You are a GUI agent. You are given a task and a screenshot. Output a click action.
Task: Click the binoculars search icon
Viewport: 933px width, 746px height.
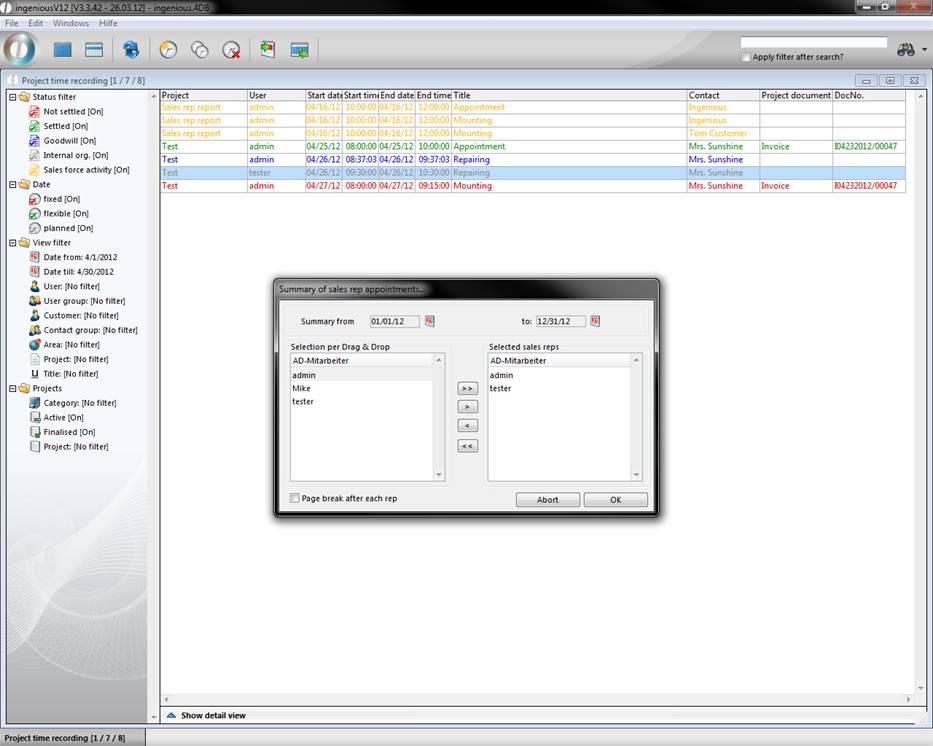coord(906,49)
